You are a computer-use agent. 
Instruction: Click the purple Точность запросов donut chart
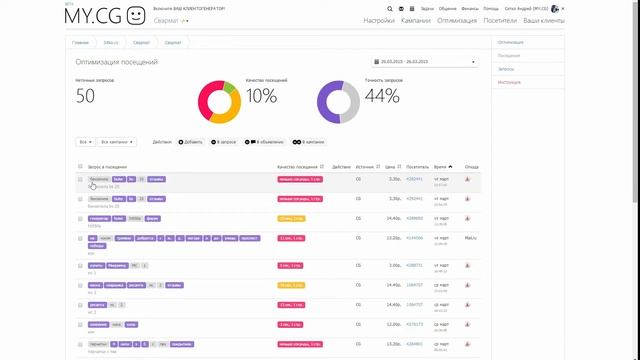coord(338,102)
